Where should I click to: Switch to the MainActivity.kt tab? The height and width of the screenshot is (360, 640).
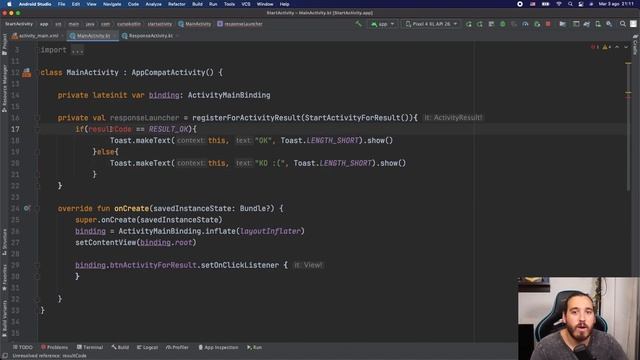(x=93, y=36)
